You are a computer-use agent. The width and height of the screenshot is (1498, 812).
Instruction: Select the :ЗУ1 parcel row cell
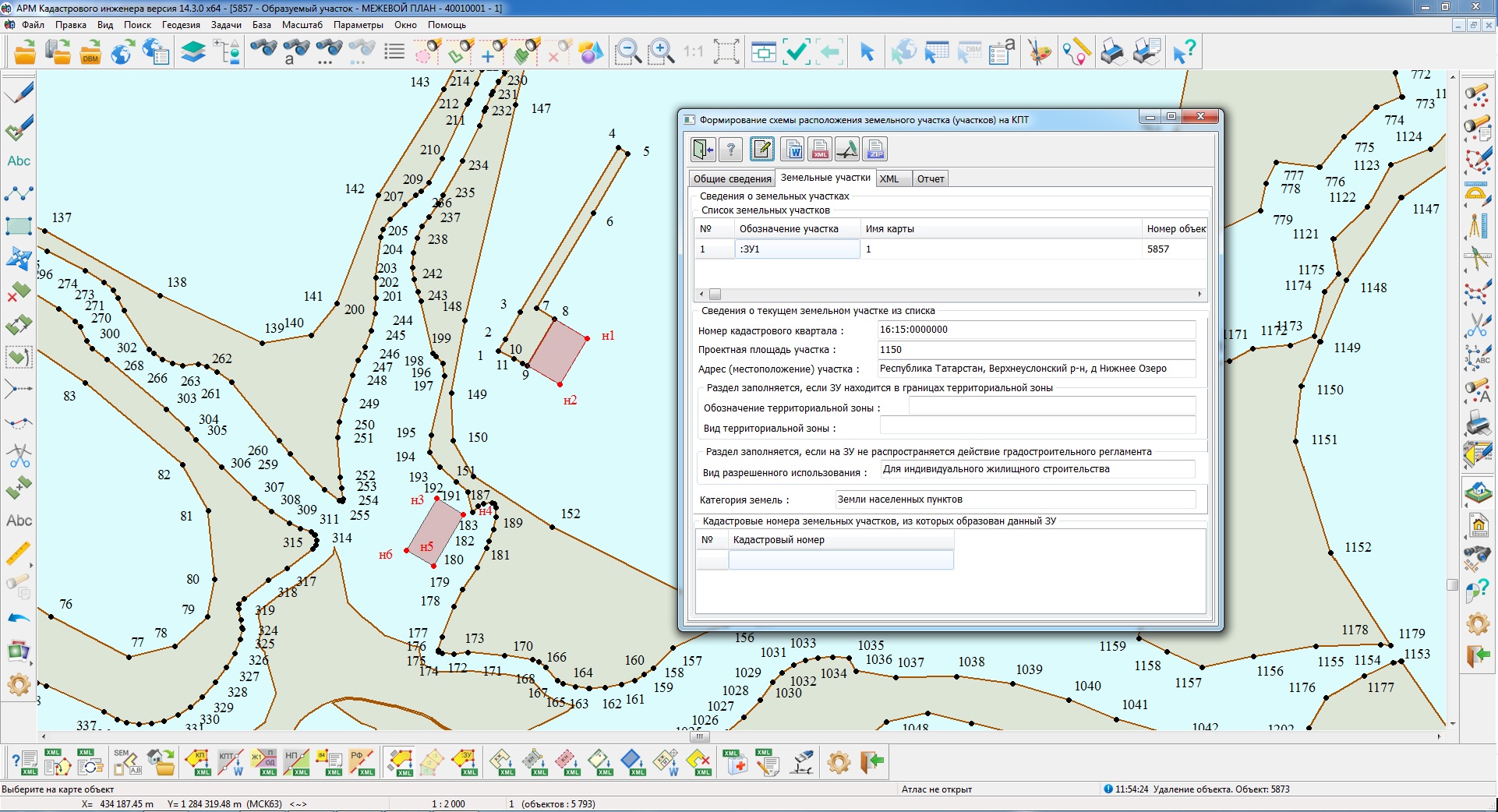pos(797,249)
